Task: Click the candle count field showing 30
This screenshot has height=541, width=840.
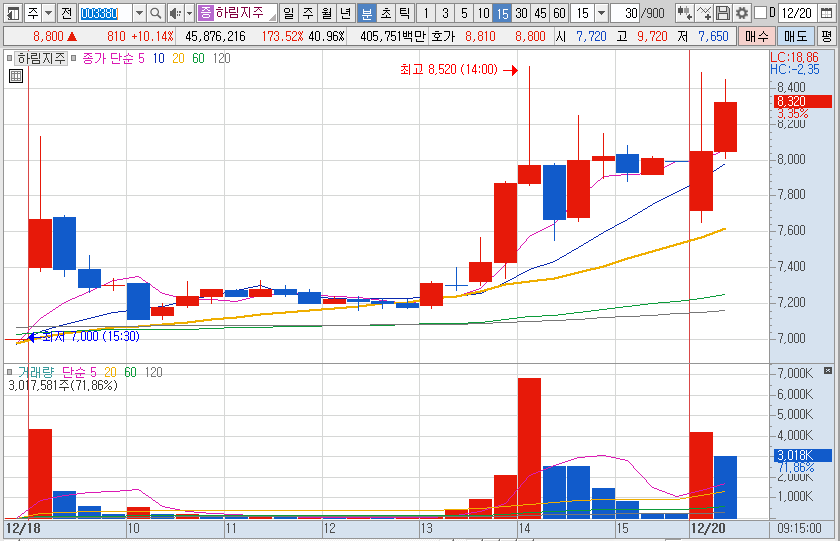Action: [626, 13]
